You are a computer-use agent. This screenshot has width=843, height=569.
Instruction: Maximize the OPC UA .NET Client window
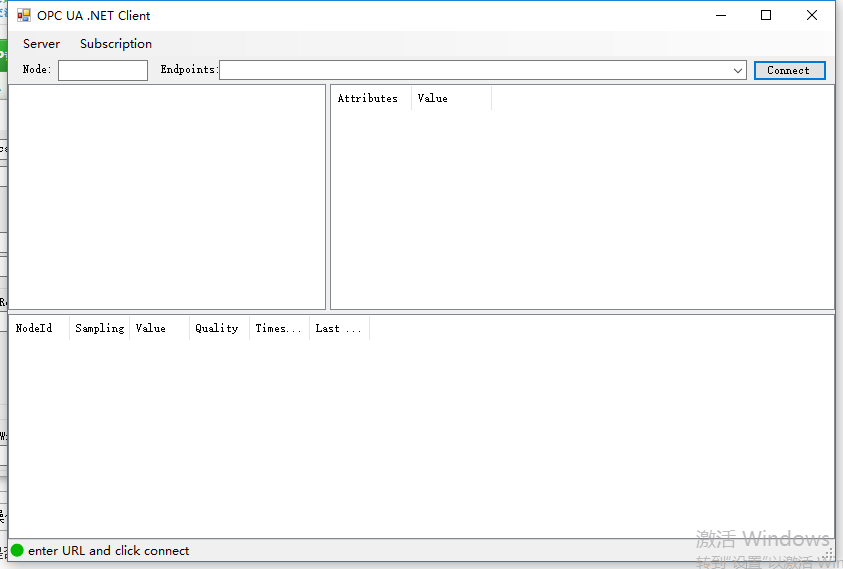point(766,15)
